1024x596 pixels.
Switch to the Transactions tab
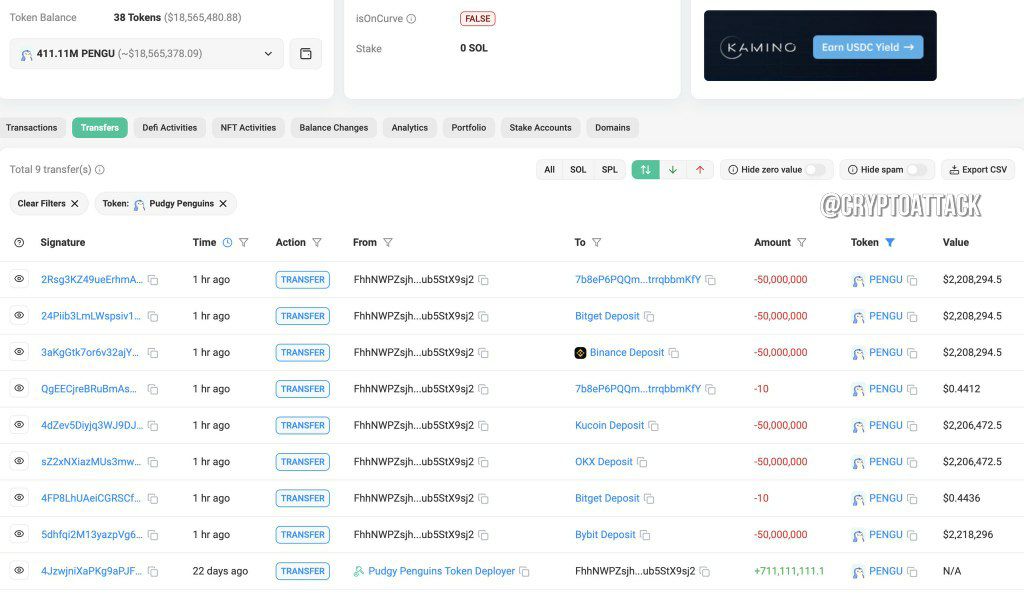point(31,128)
